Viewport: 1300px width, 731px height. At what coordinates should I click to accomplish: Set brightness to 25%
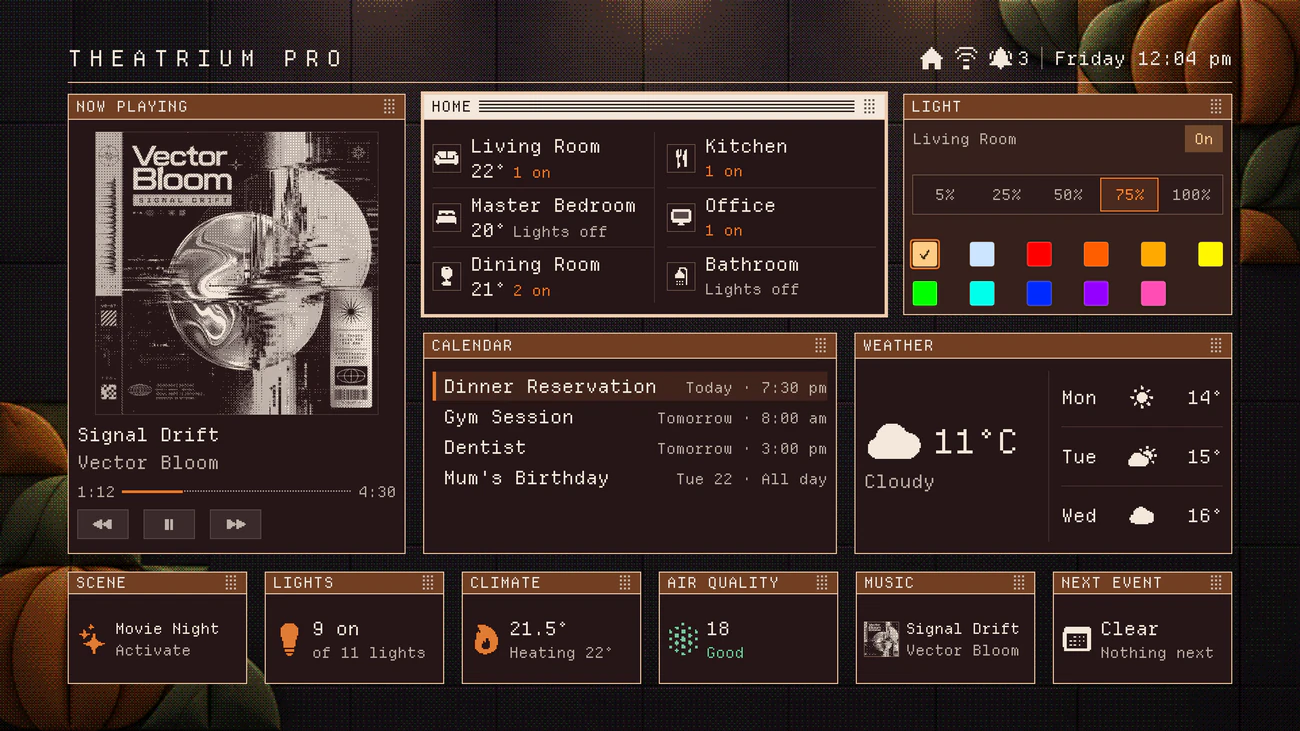point(1006,195)
